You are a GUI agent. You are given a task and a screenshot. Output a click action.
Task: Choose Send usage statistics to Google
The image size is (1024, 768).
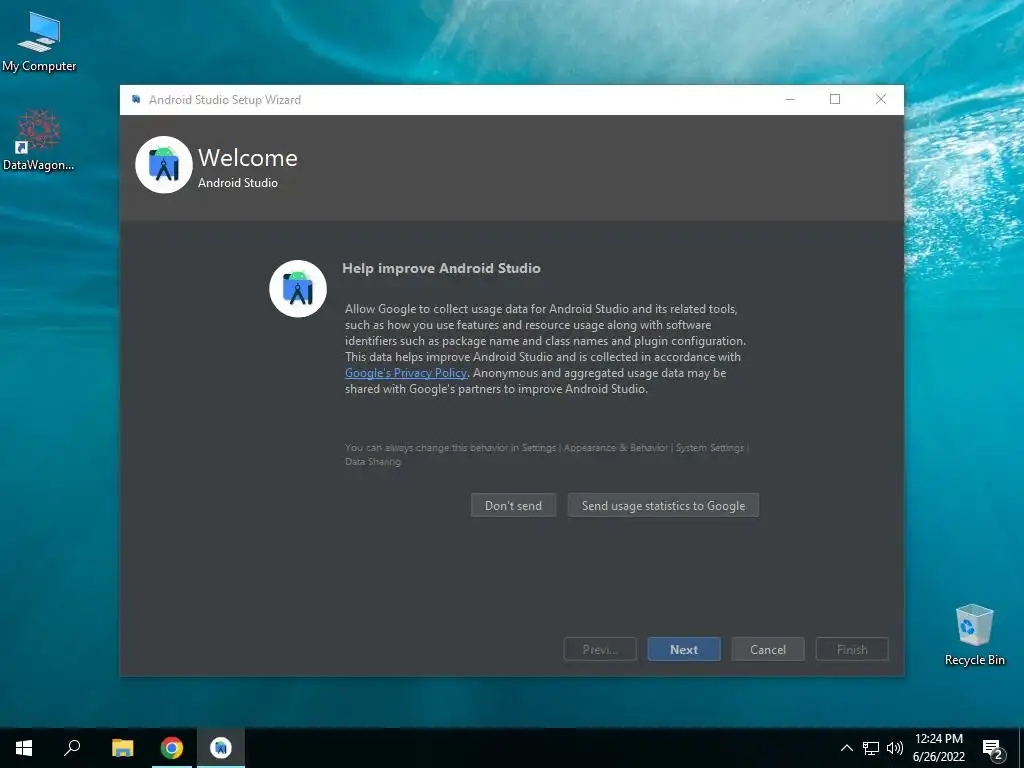coord(663,505)
